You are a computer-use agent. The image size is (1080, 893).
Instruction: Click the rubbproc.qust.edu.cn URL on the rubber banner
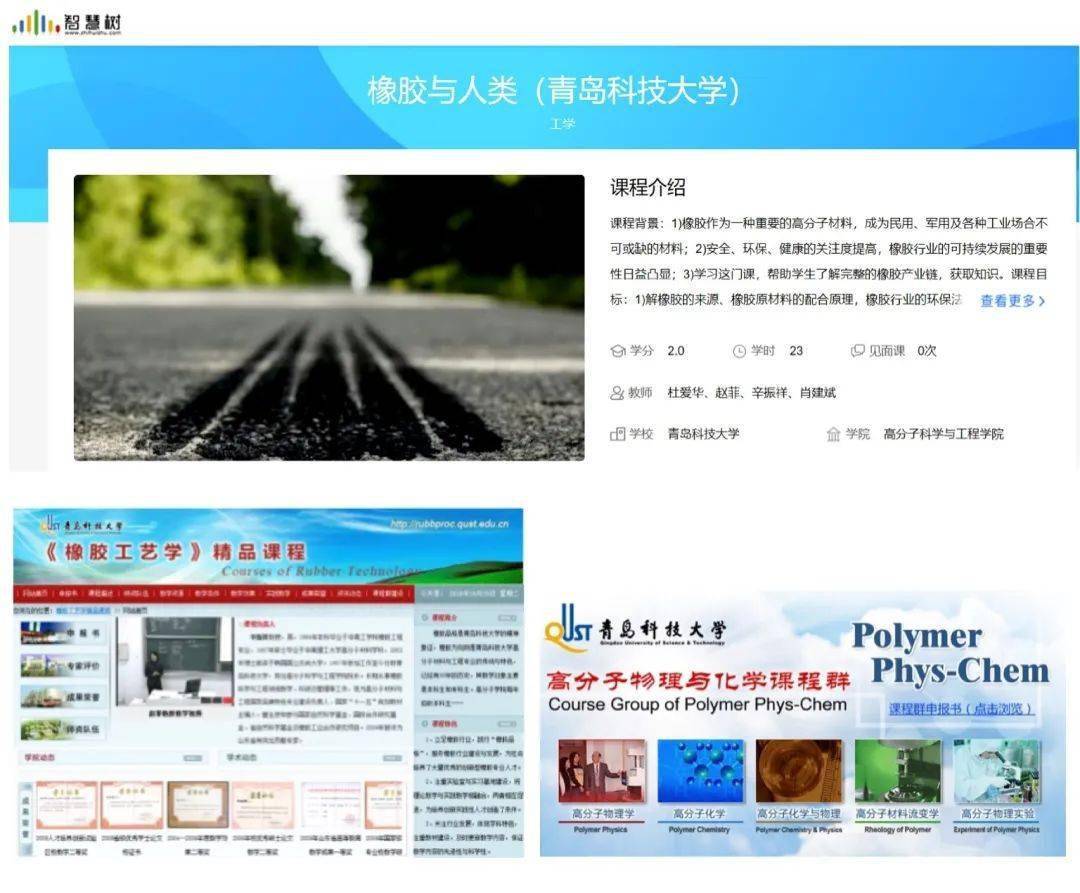(450, 524)
